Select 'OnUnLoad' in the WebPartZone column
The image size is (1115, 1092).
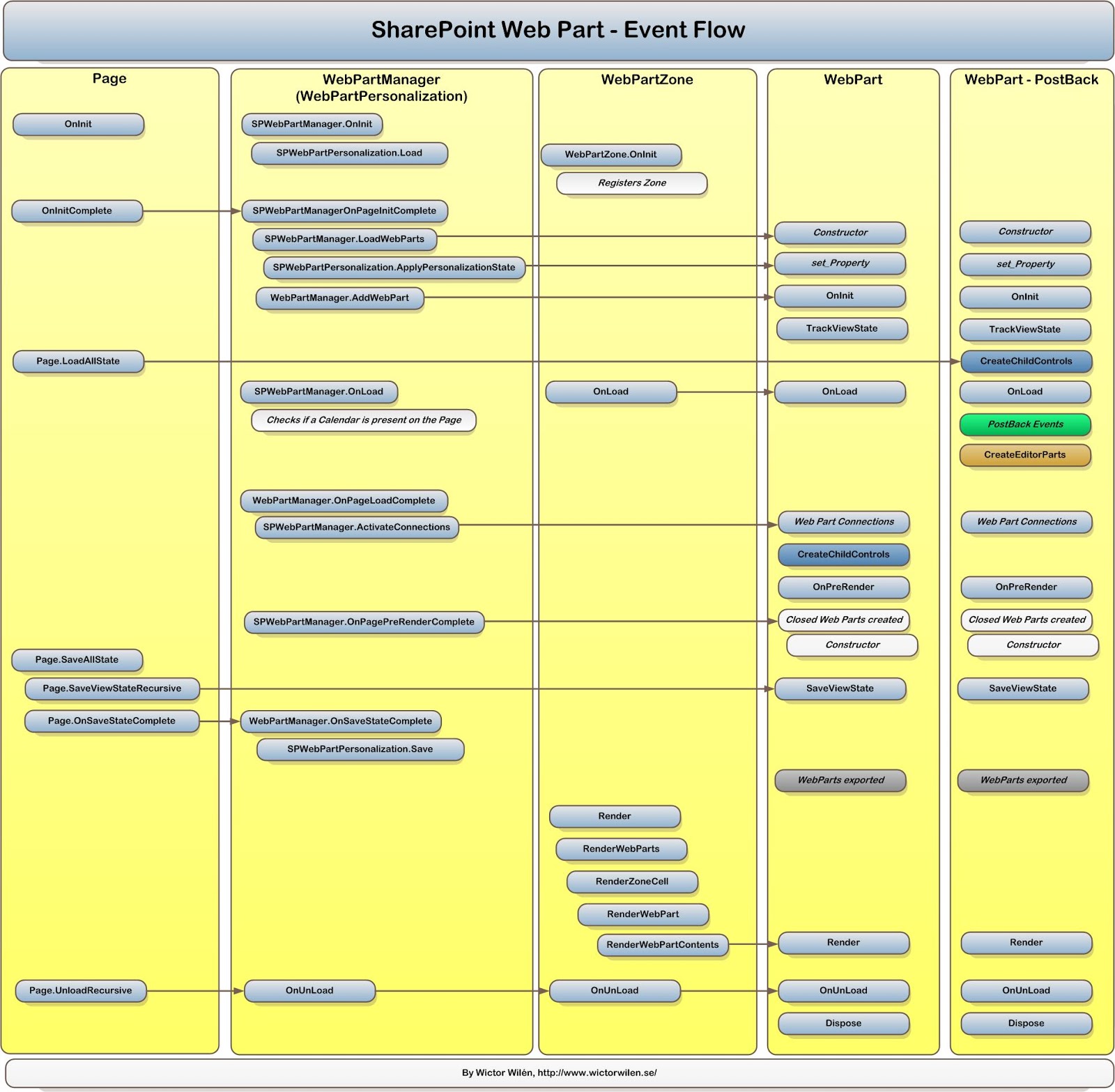pos(615,991)
